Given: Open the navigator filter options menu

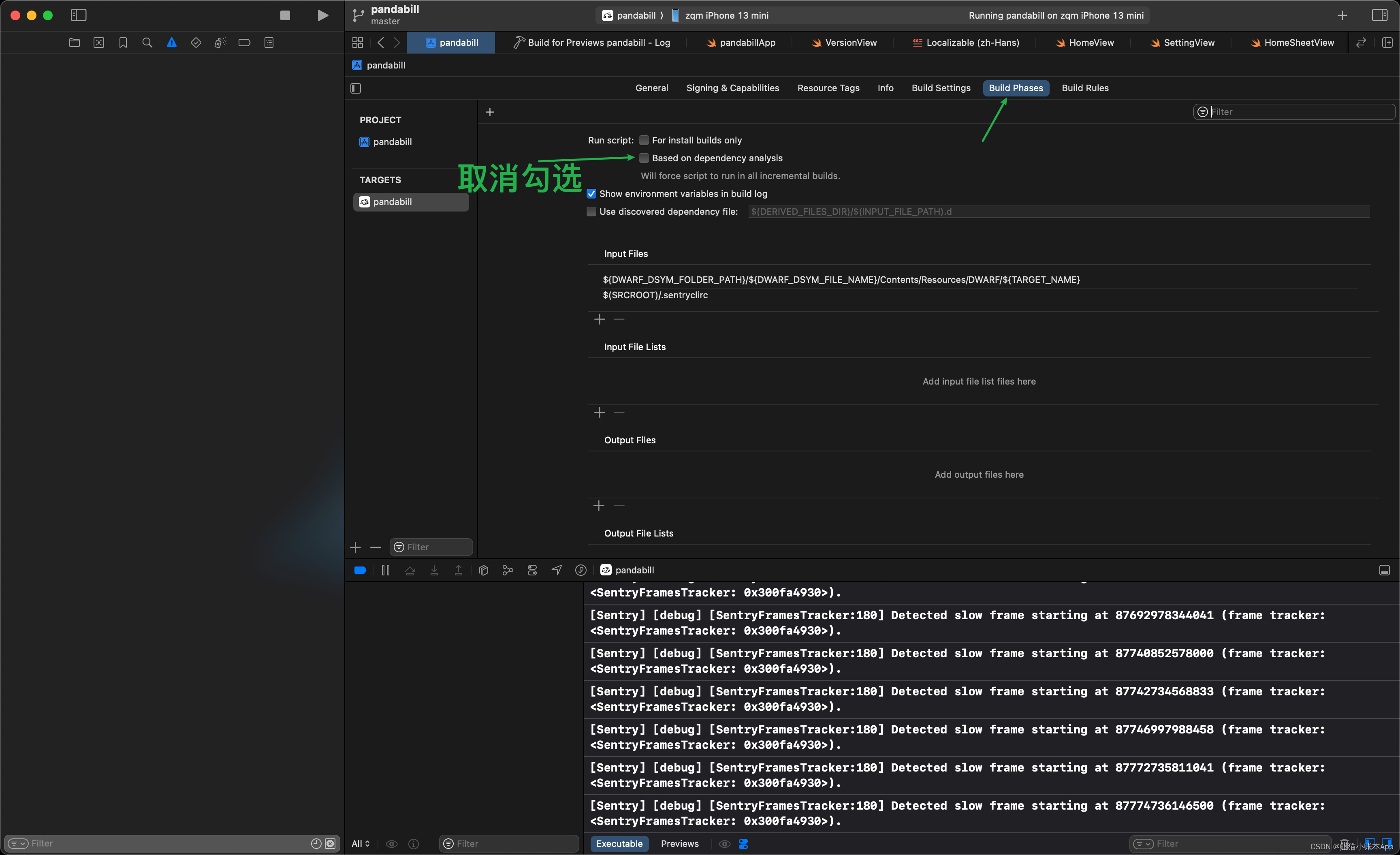Looking at the screenshot, I should click(x=17, y=844).
